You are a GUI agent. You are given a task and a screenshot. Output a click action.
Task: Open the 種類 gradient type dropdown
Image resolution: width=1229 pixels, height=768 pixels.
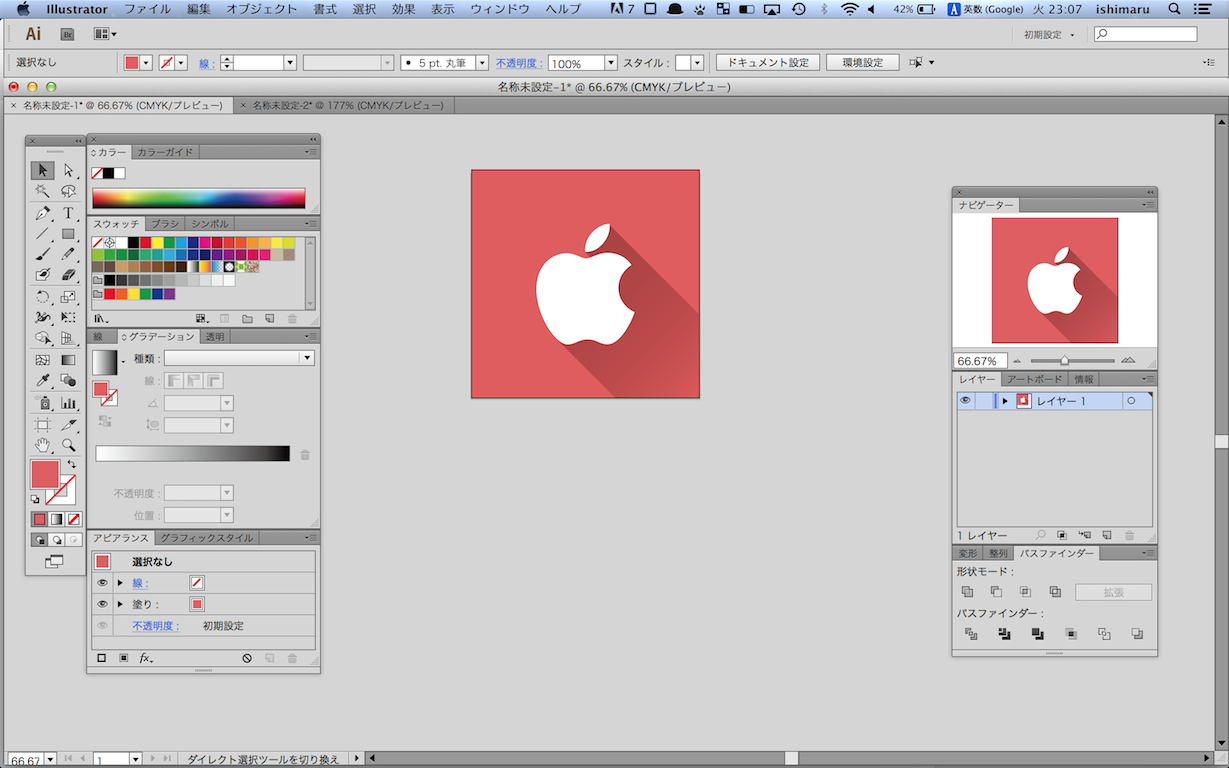239,358
